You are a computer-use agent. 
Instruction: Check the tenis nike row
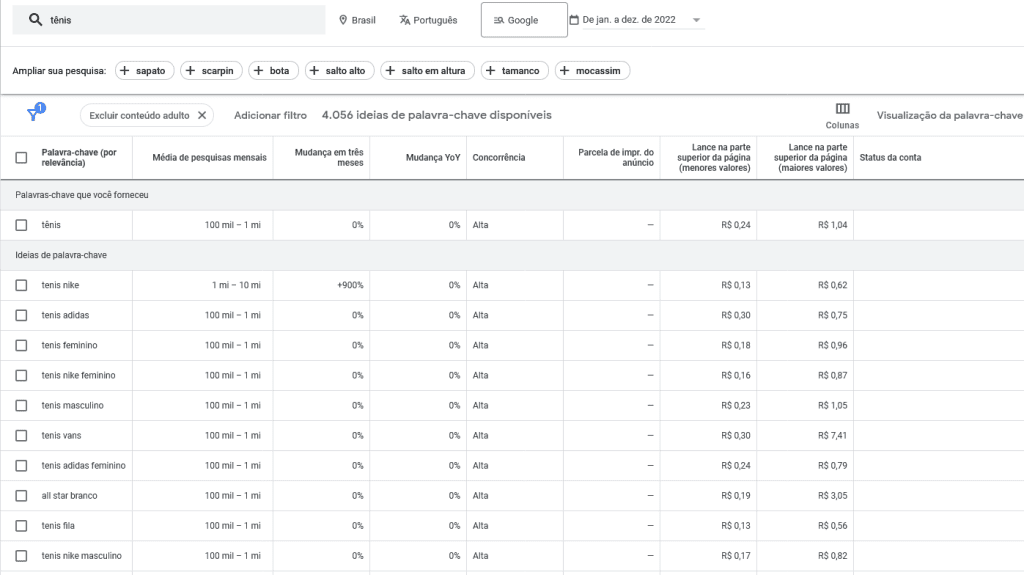coord(22,285)
